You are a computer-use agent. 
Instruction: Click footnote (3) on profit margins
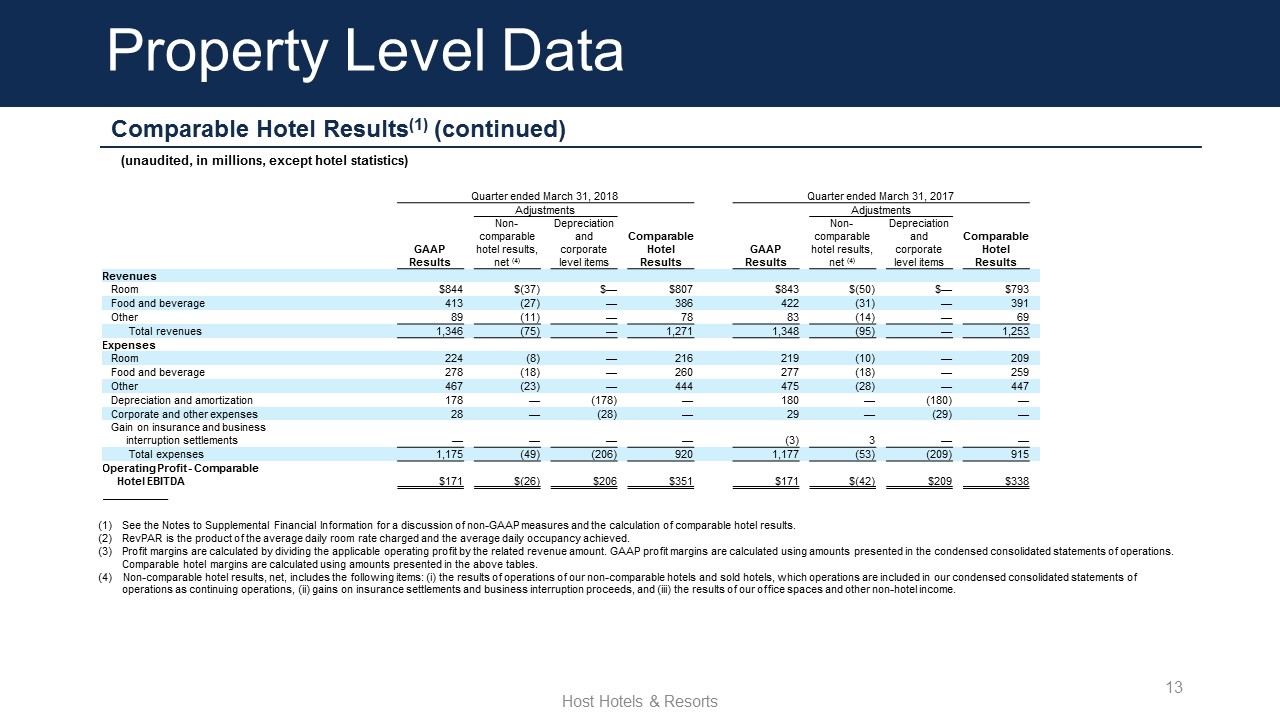point(636,557)
